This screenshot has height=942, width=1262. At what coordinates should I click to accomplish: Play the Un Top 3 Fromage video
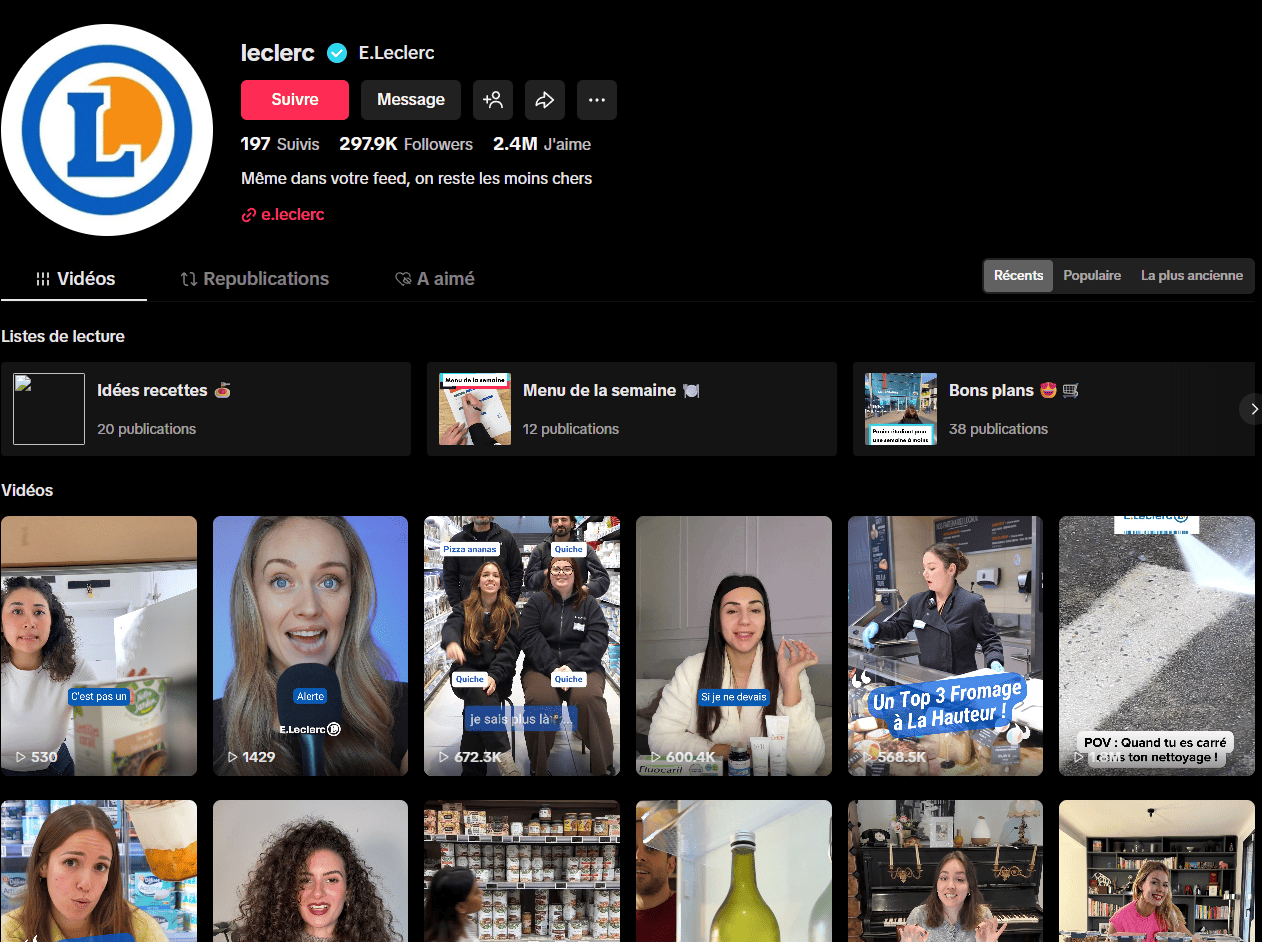pos(945,645)
